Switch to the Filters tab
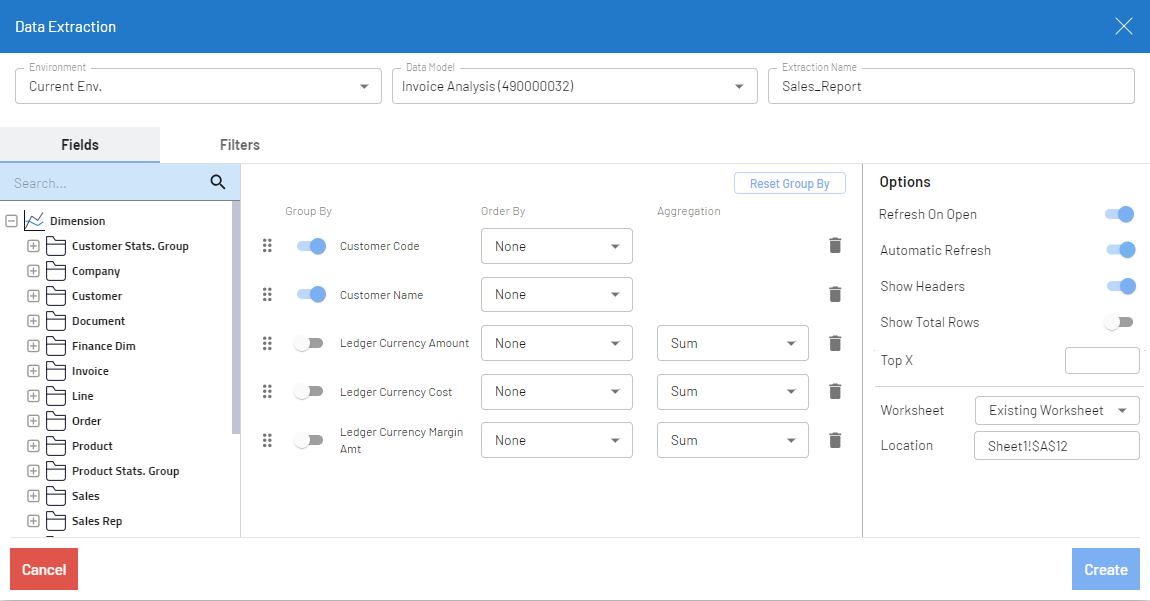This screenshot has height=601, width=1150. tap(240, 145)
